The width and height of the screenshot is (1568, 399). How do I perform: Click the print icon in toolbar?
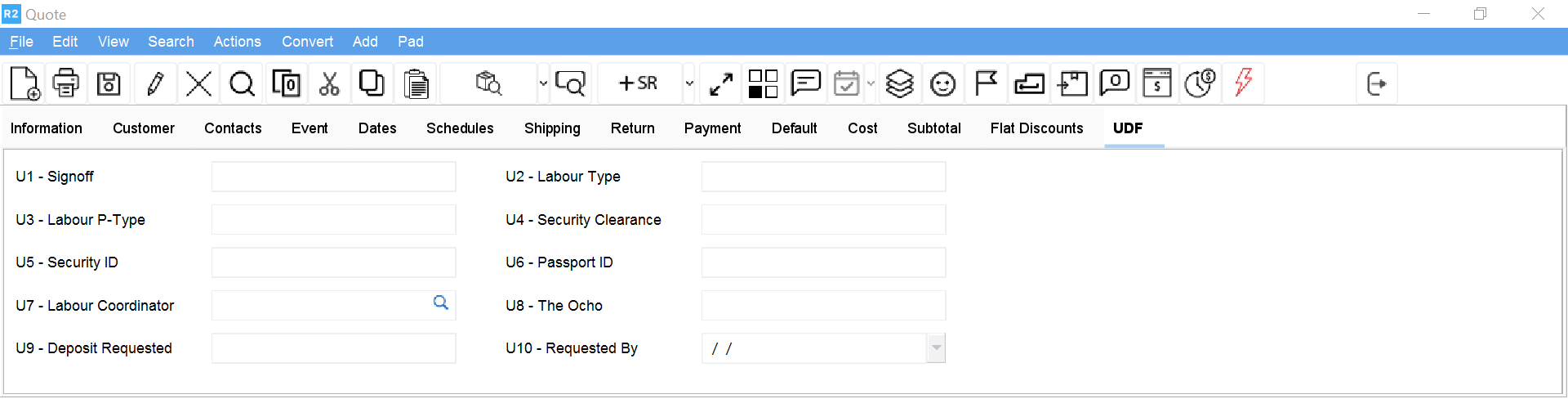click(66, 83)
